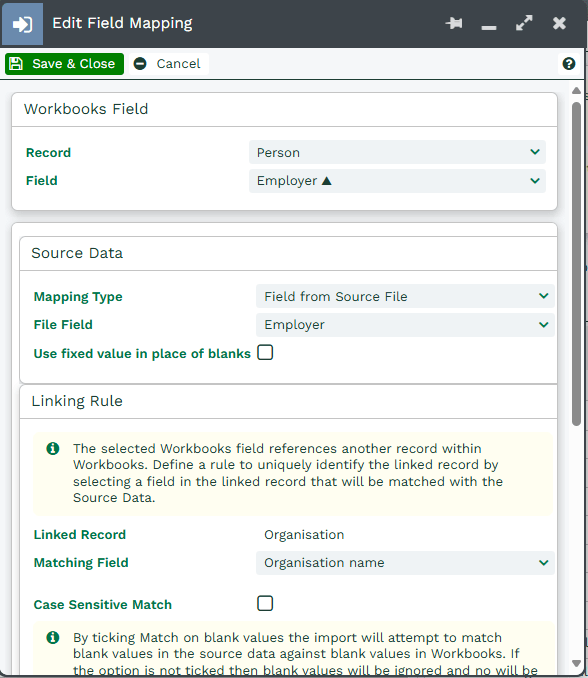Viewport: 588px width, 678px height.
Task: Open help via the question mark icon
Action: [x=569, y=64]
